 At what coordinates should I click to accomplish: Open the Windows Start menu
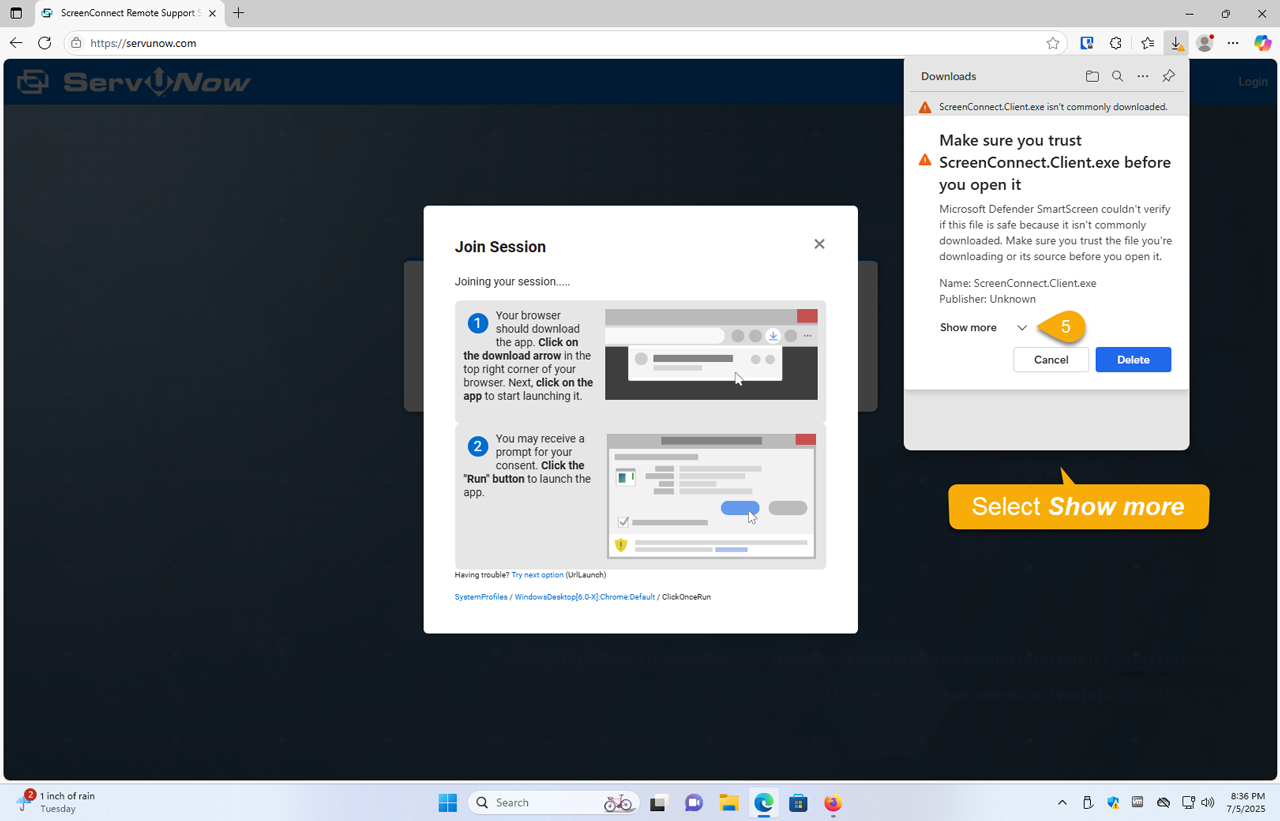point(447,803)
